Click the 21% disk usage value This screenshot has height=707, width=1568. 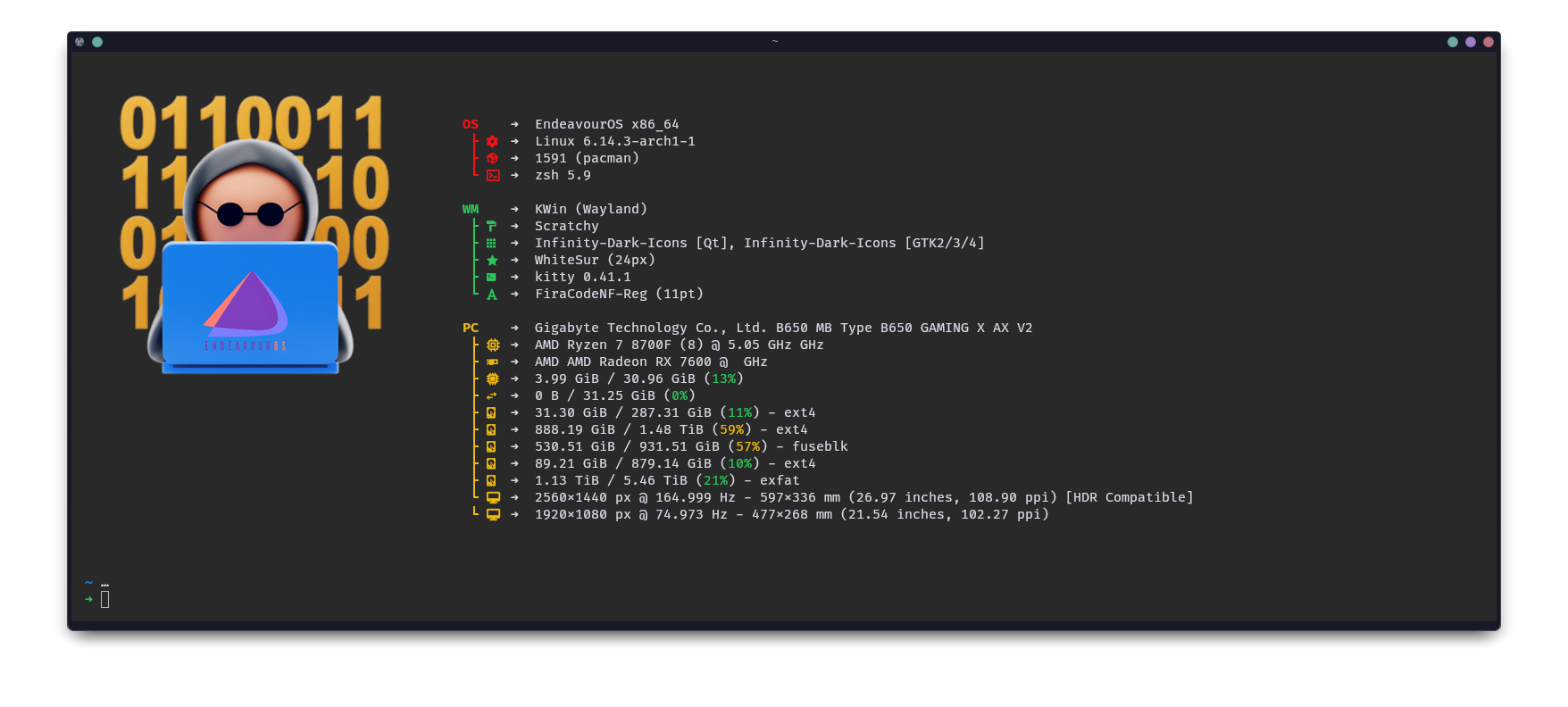(x=716, y=480)
